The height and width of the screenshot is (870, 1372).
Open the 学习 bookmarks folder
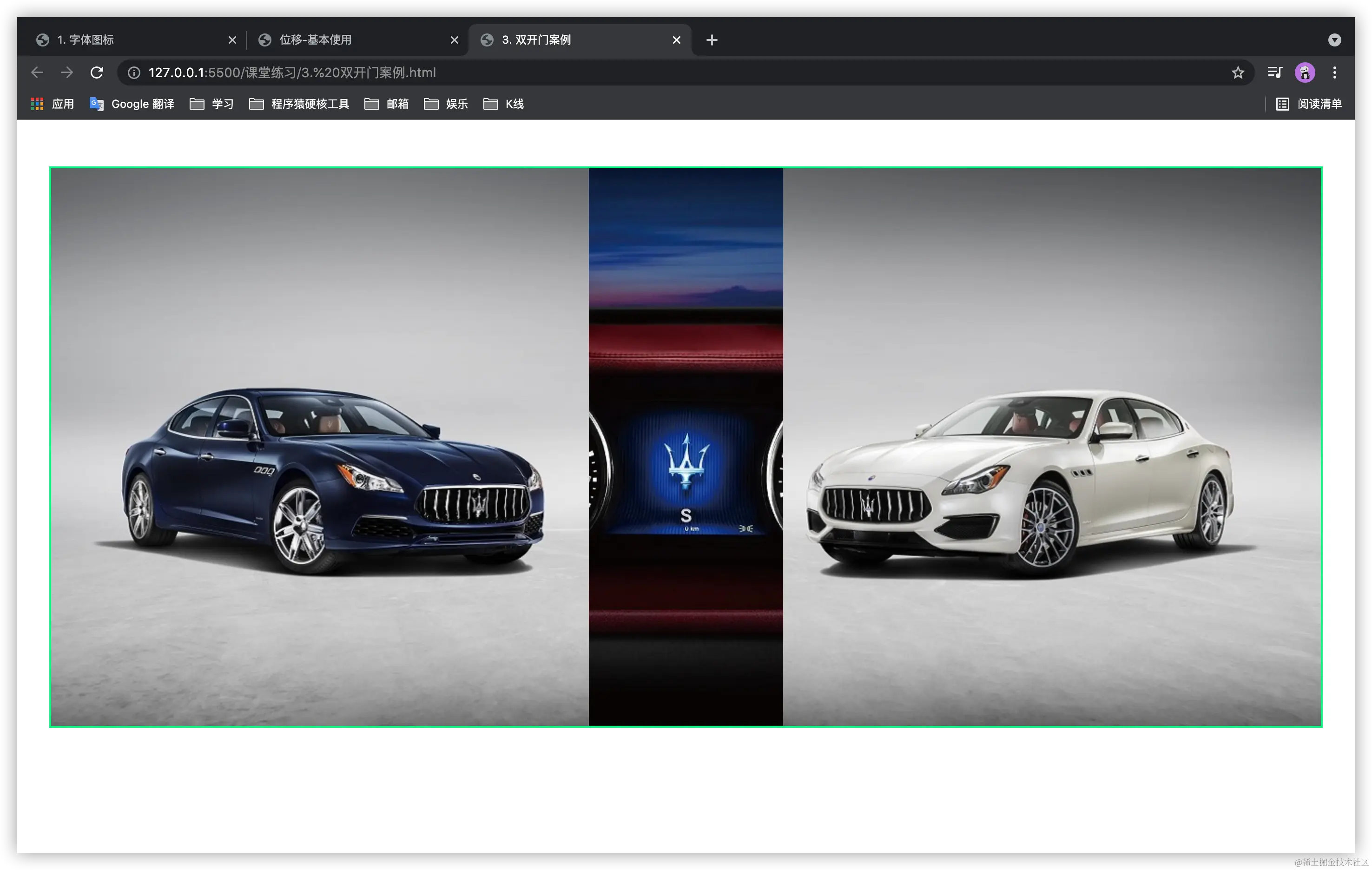(211, 104)
